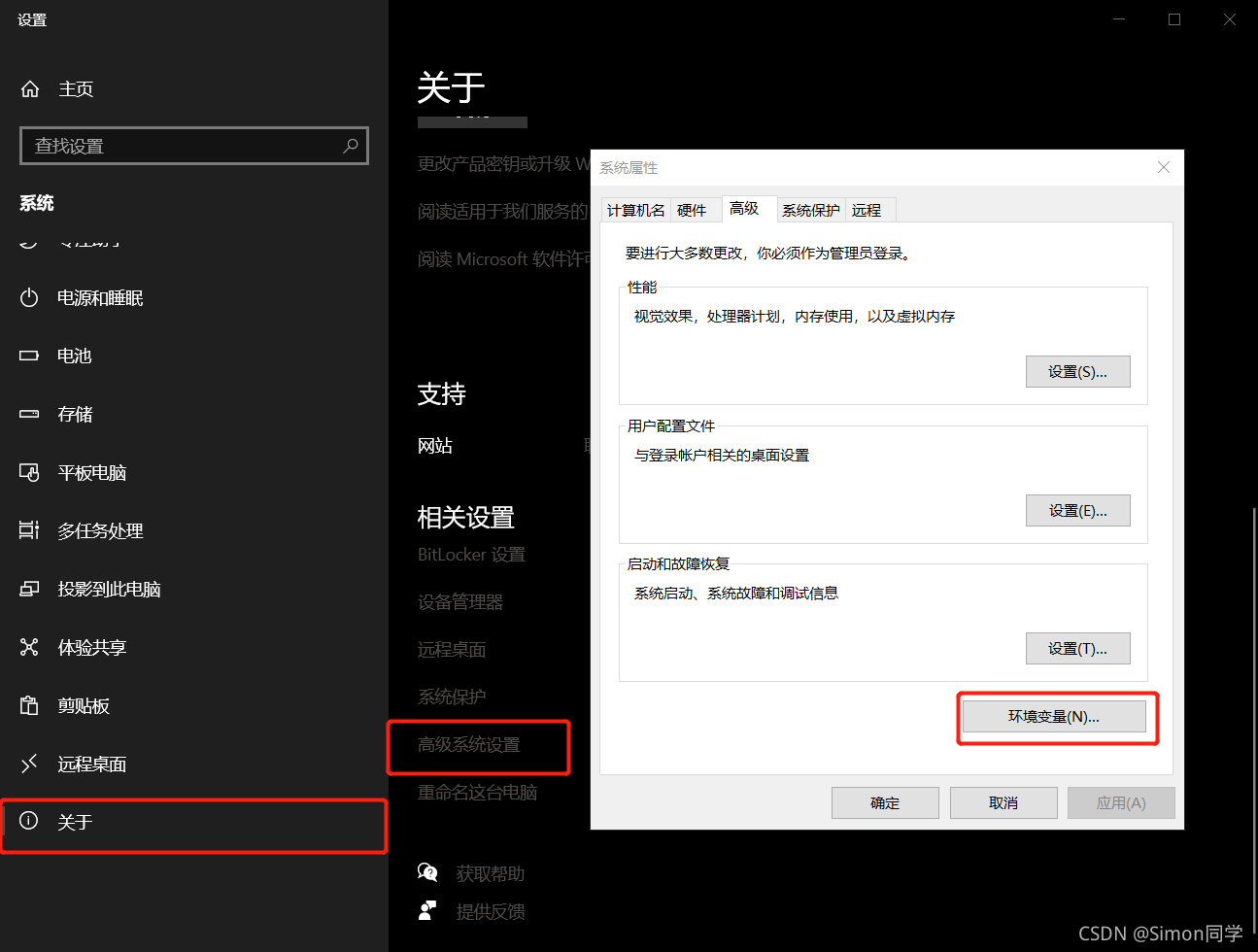Open the 获取帮助 link
The width and height of the screenshot is (1258, 952).
491,874
